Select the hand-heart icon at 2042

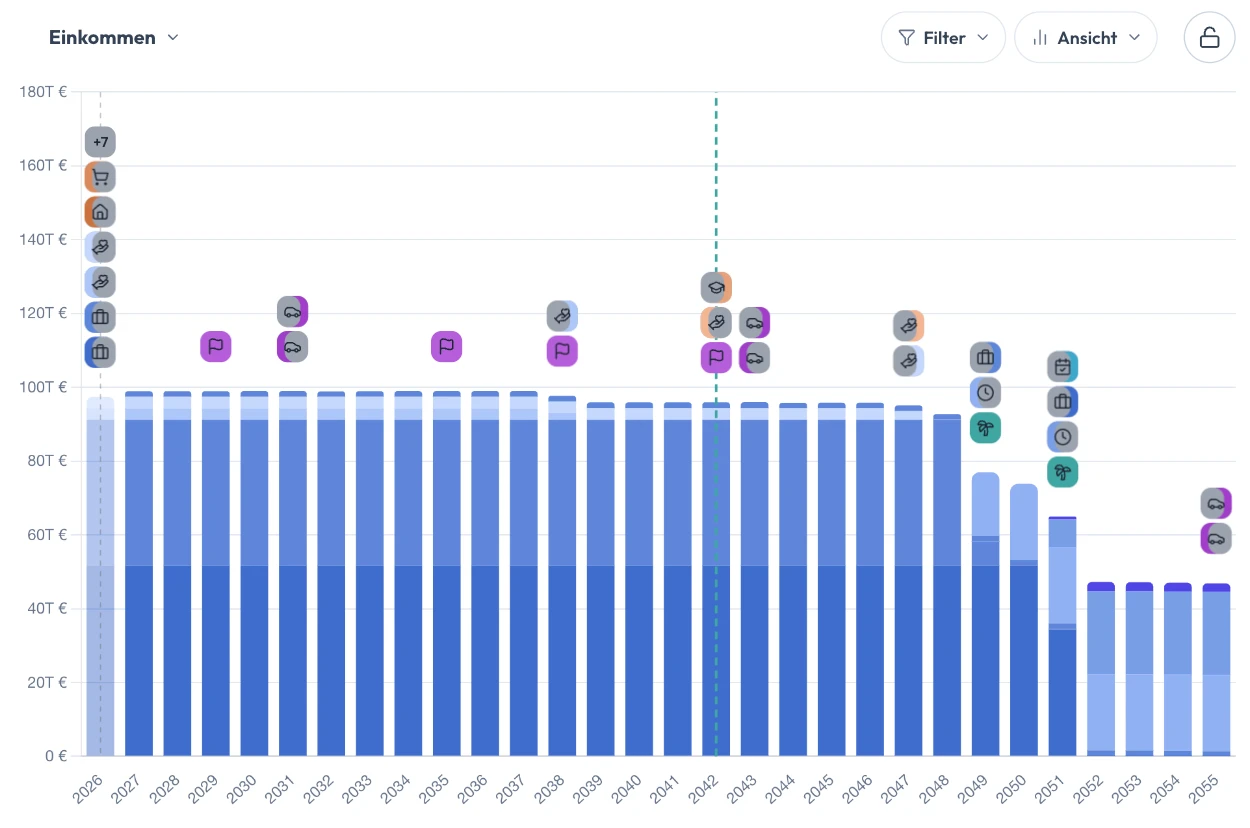point(716,322)
